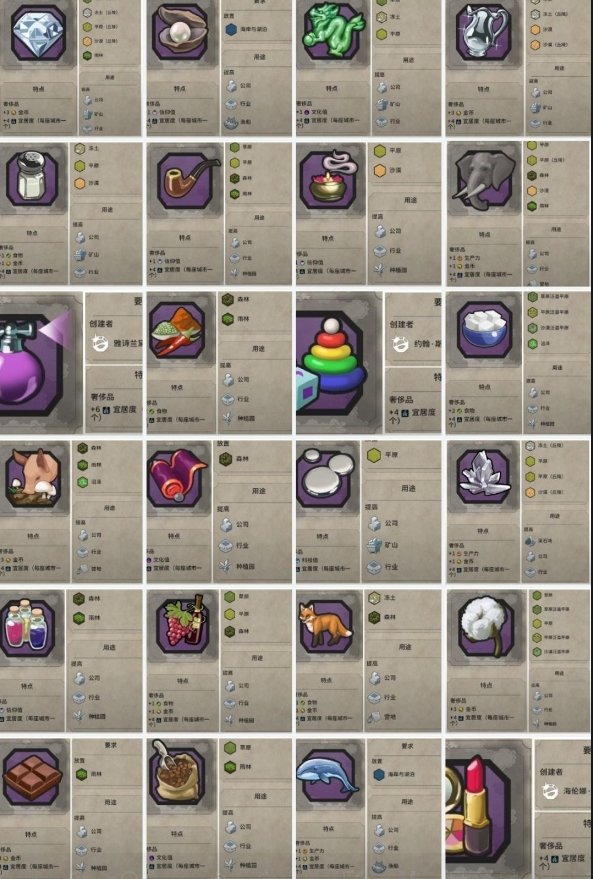Select the whale resource icon
The width and height of the screenshot is (593, 879).
(327, 774)
